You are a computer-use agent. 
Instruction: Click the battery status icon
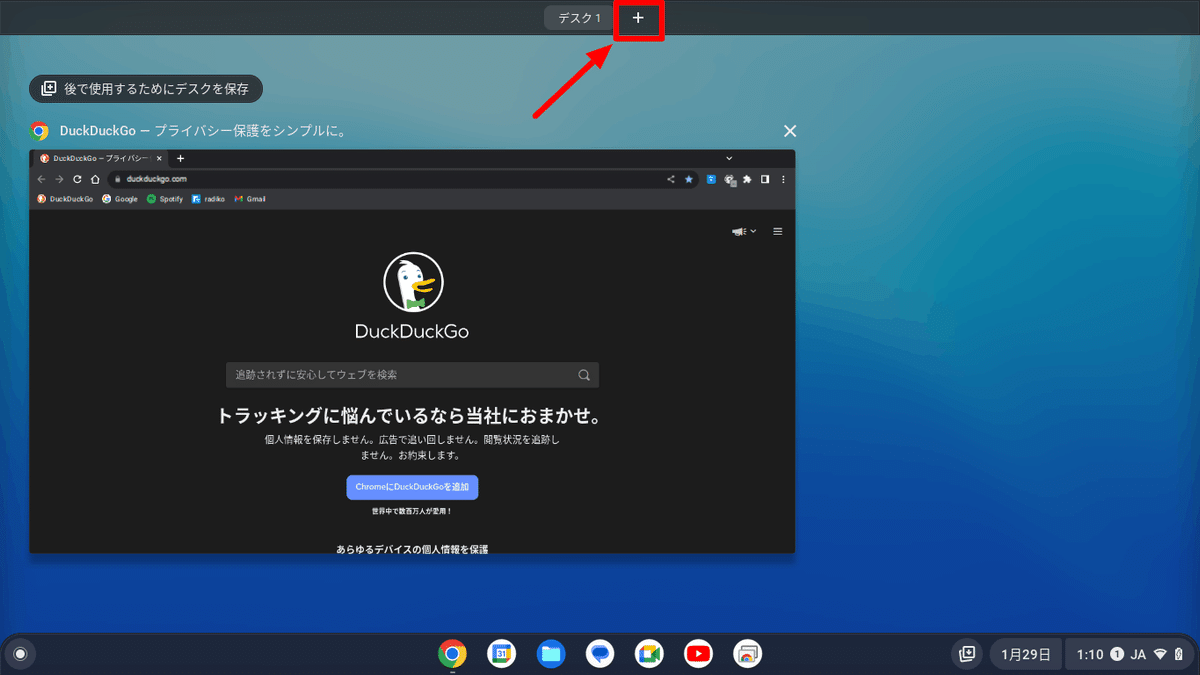[x=1179, y=655]
